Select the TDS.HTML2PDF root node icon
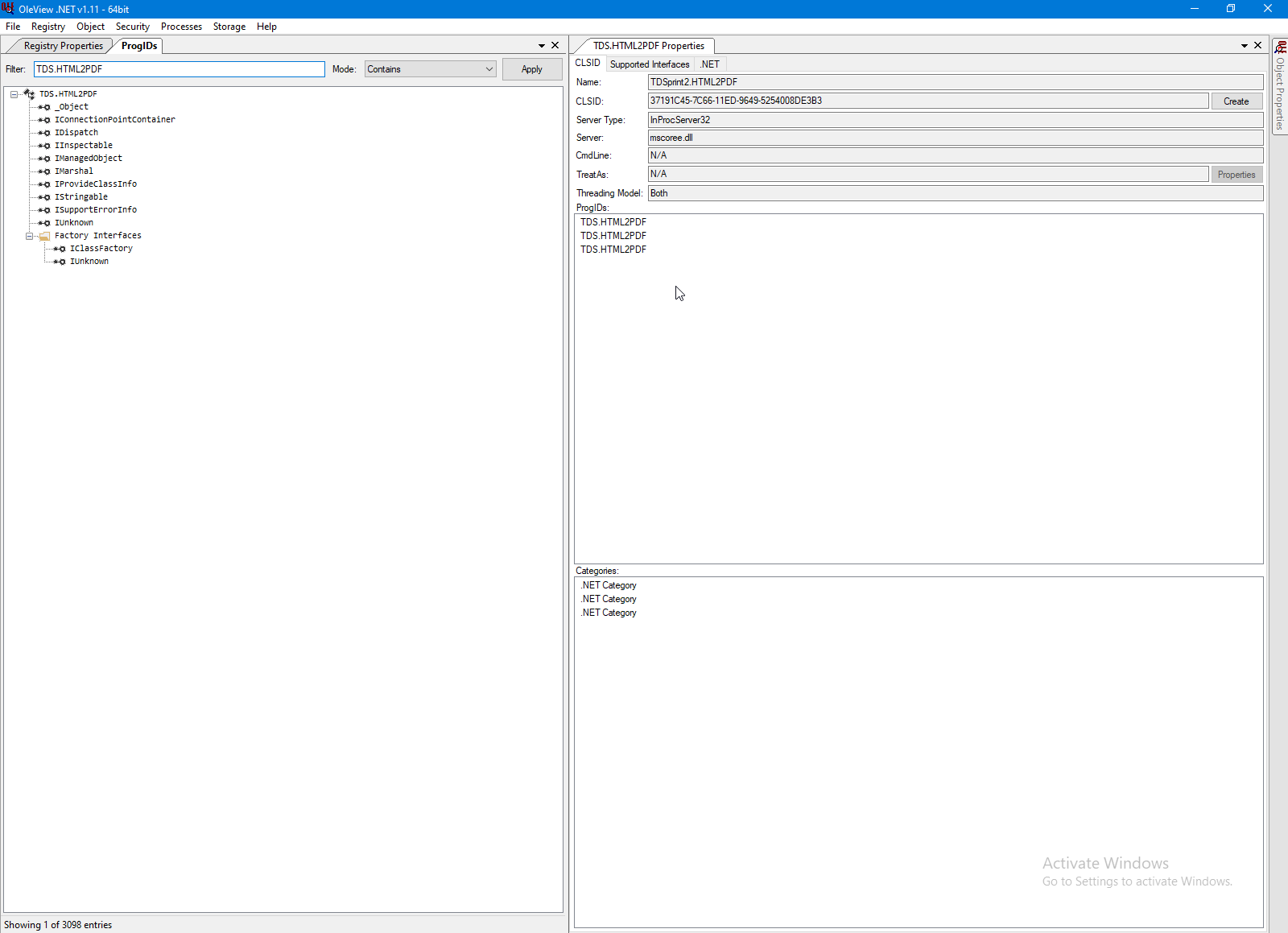This screenshot has width=1288, height=933. (30, 94)
